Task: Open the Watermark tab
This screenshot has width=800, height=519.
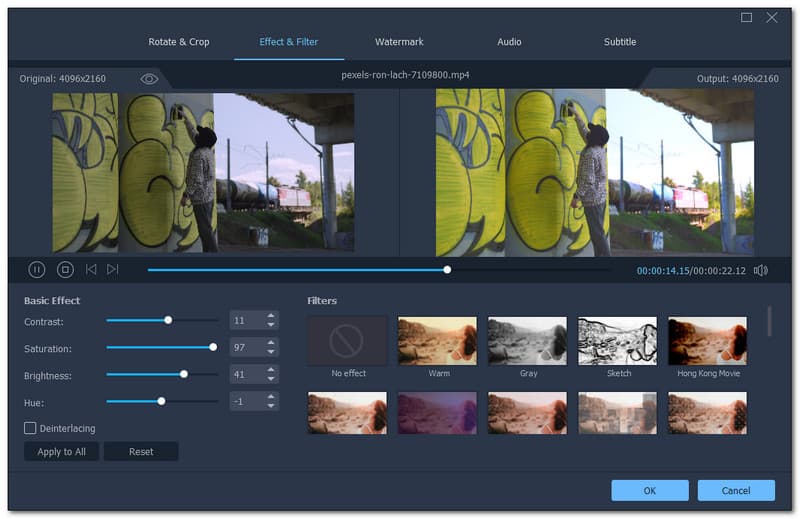Action: coord(399,42)
